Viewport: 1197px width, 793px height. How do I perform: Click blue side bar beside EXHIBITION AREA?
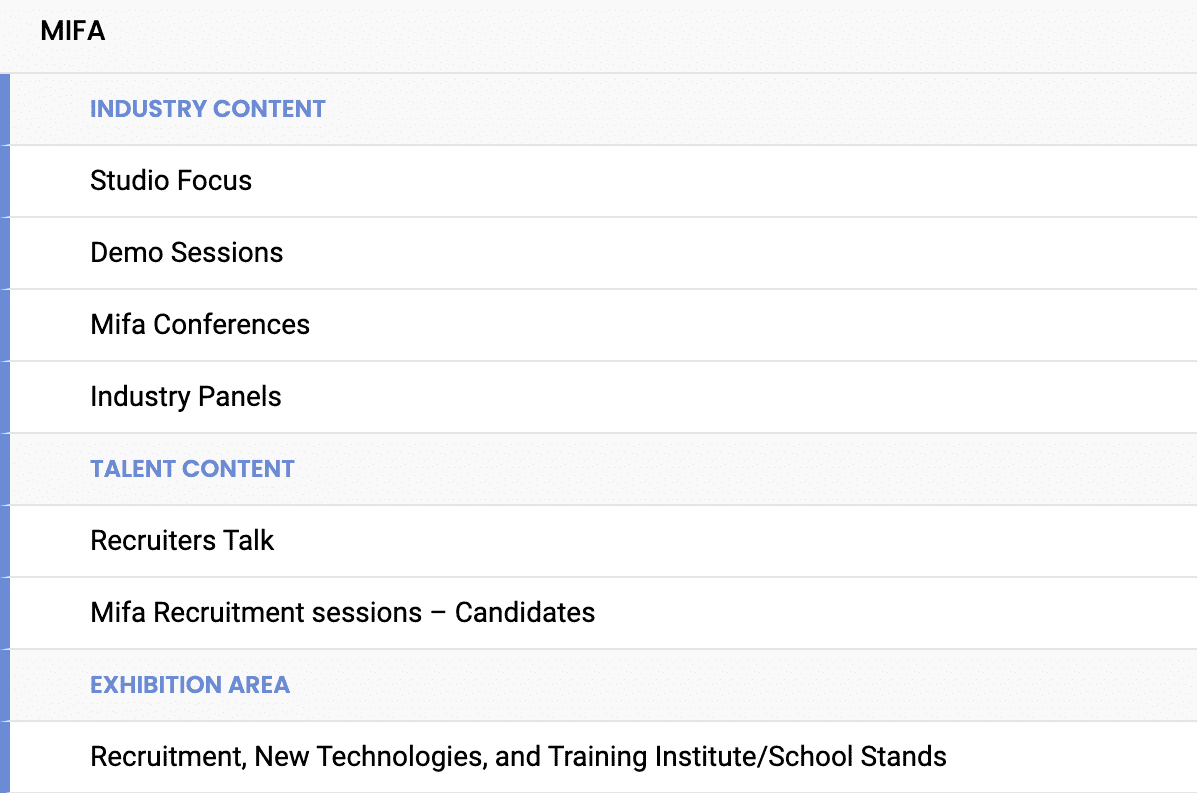tap(4, 685)
